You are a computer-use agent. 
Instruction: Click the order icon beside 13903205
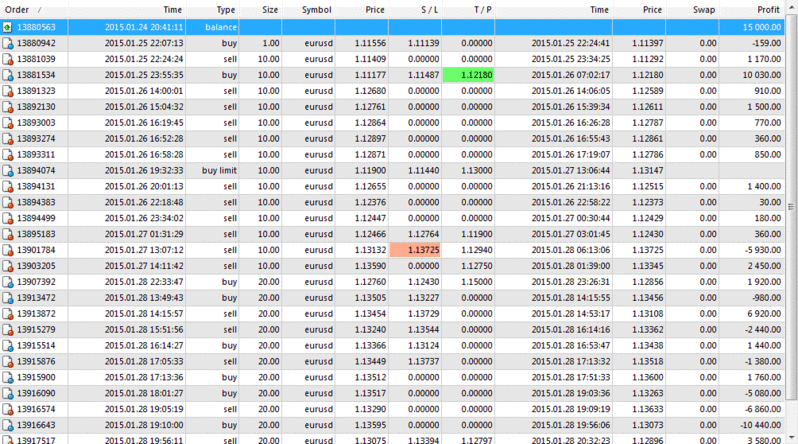8,266
